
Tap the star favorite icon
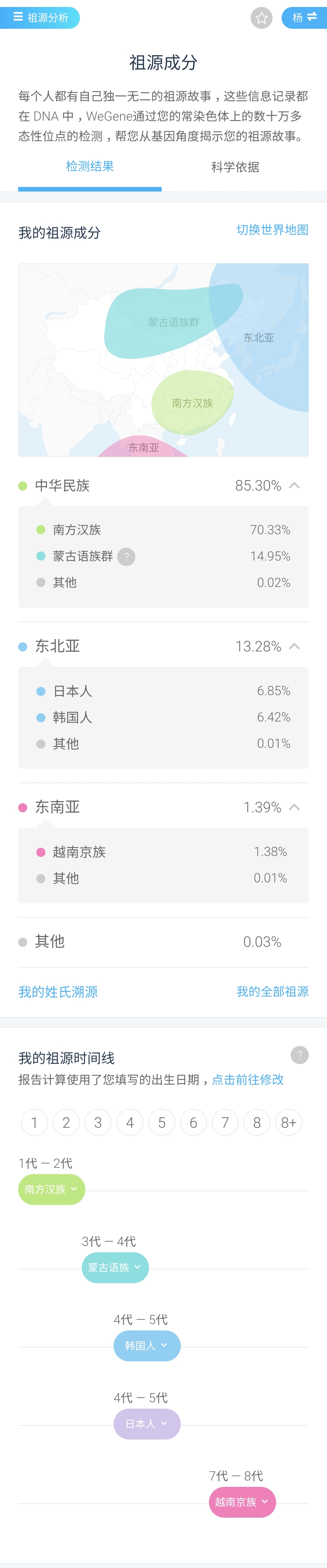pos(261,18)
